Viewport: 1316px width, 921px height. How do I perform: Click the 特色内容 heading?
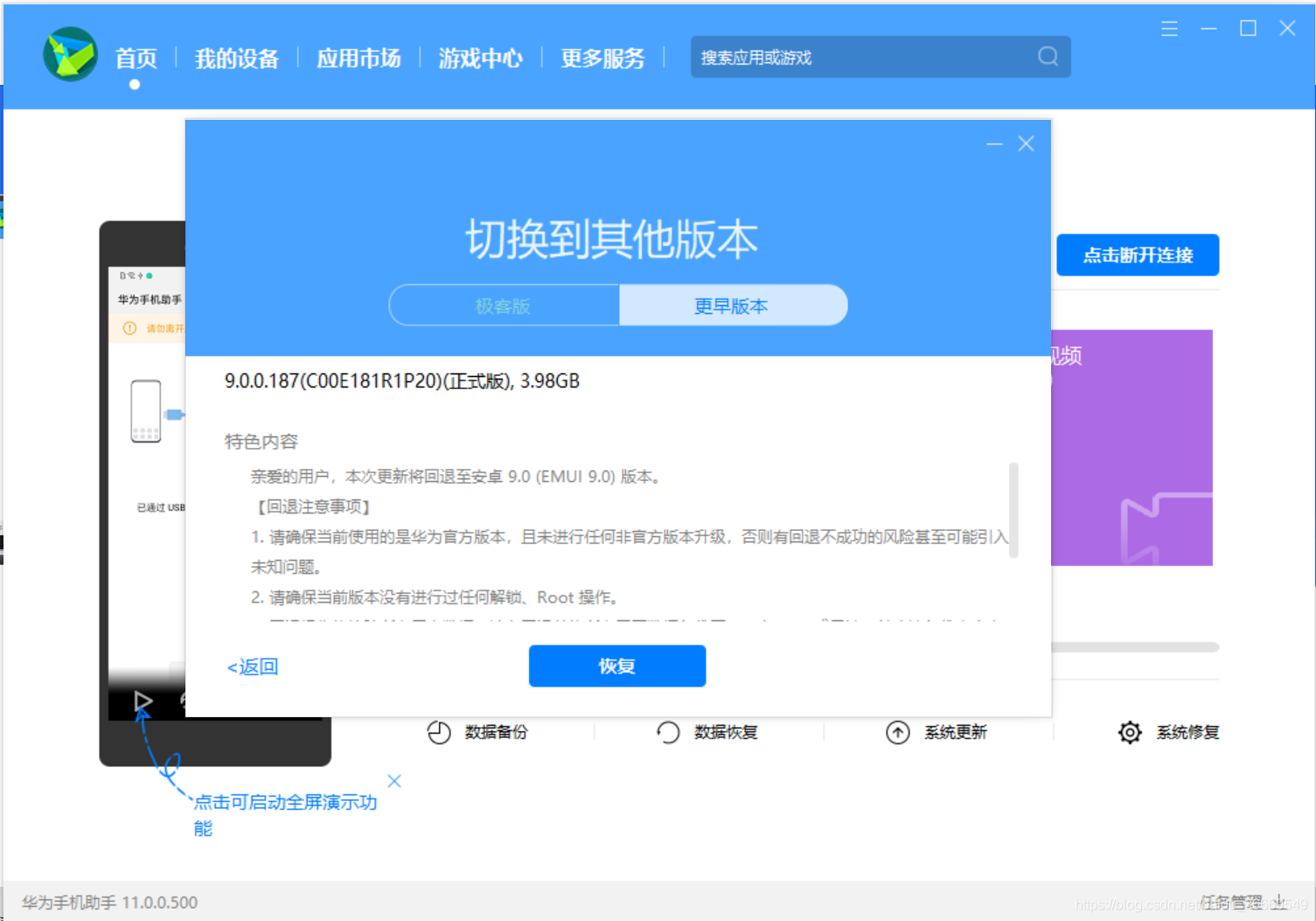pos(261,442)
